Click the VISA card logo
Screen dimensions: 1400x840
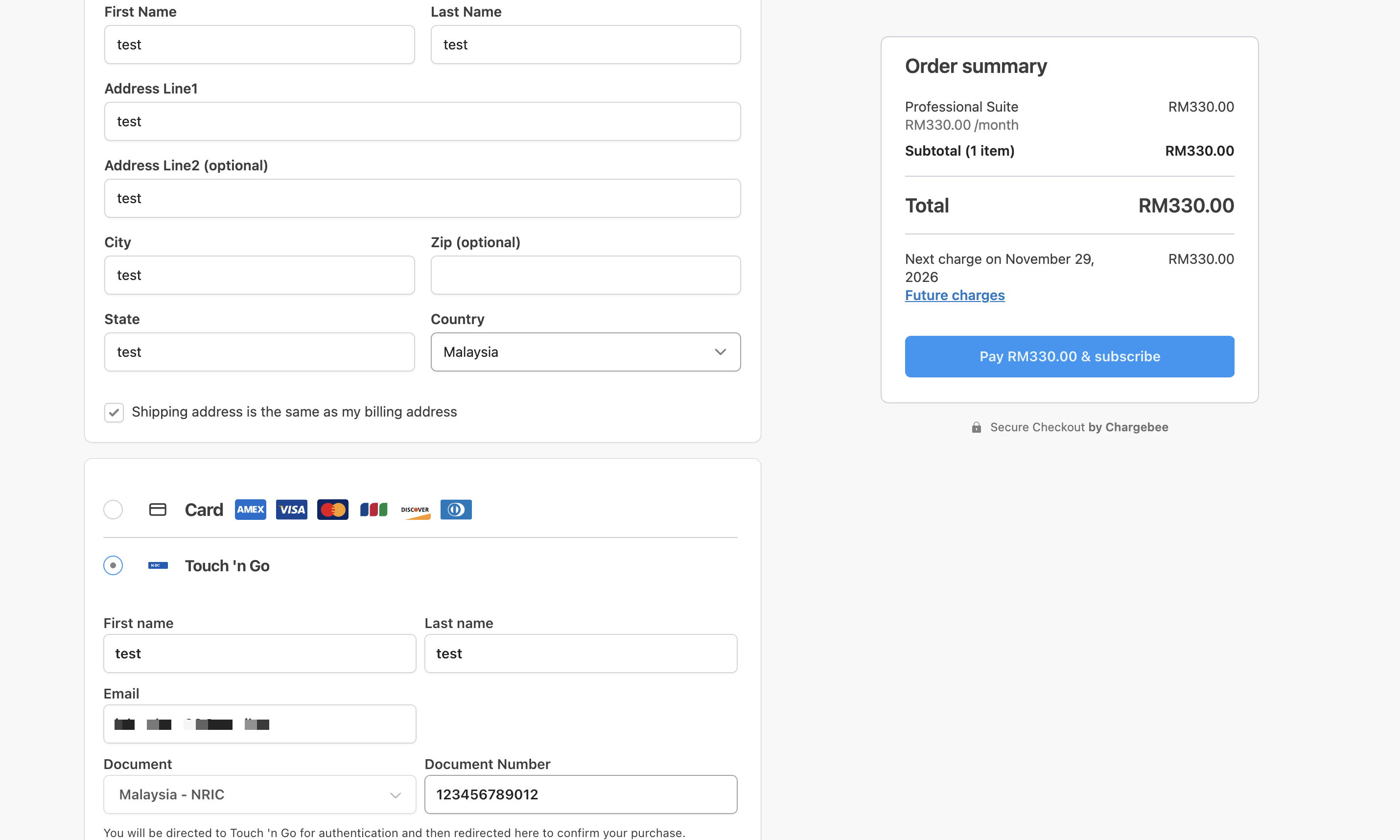tap(291, 510)
